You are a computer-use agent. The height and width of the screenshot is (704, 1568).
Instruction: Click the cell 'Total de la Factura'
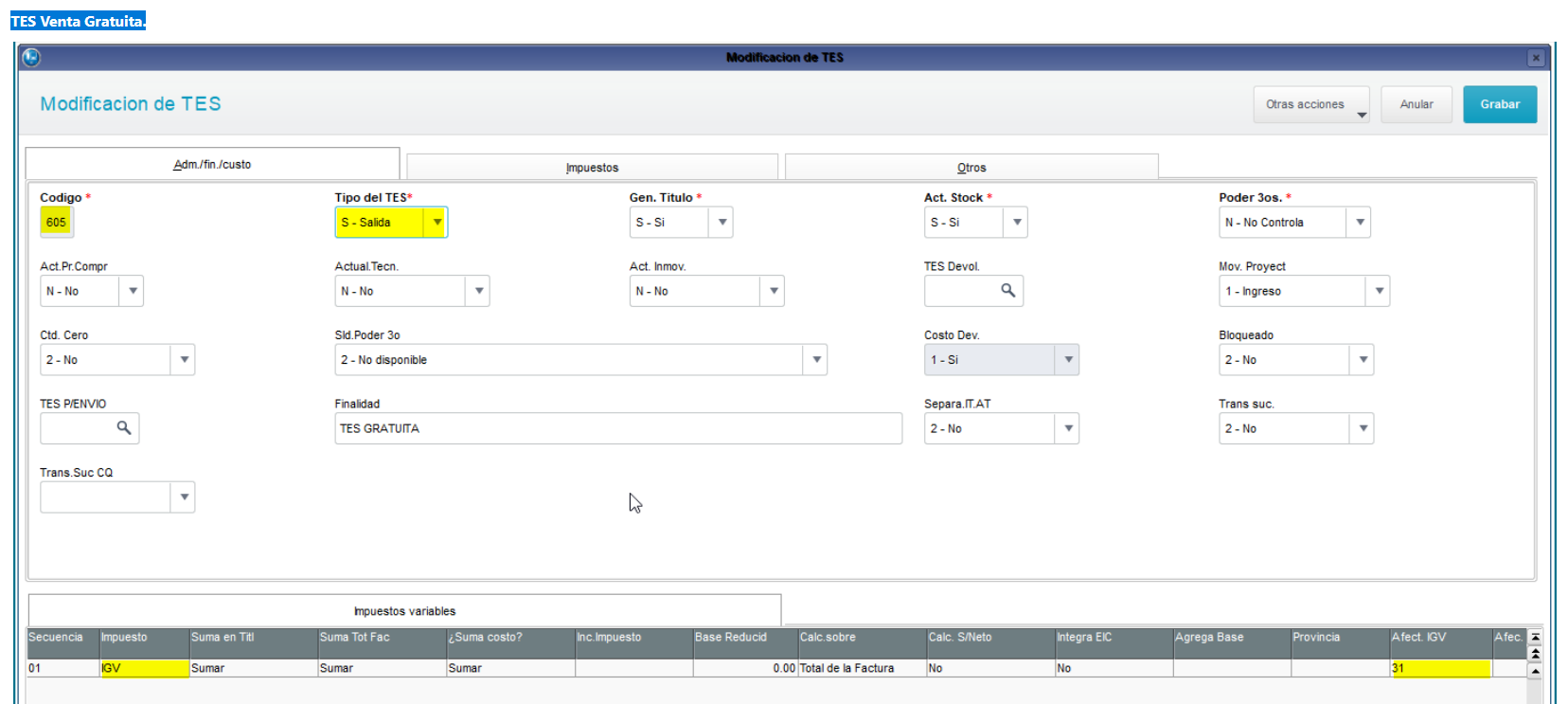[863, 668]
